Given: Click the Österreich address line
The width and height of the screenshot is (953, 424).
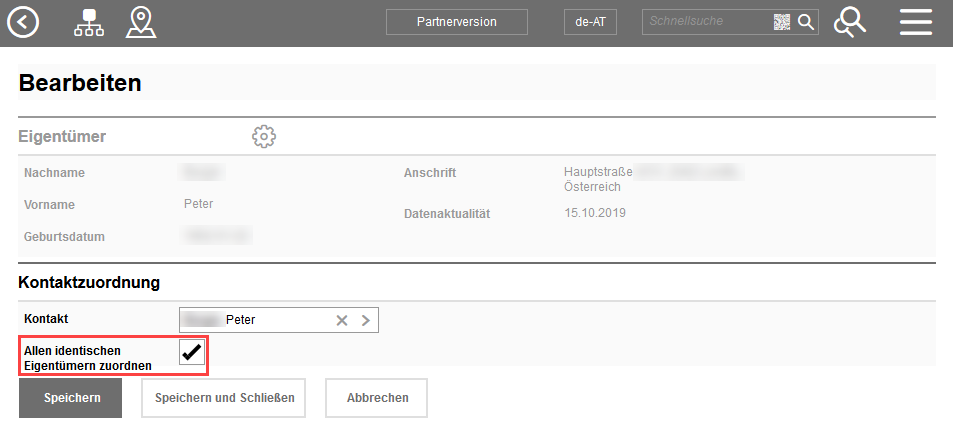Looking at the screenshot, I should [x=593, y=187].
